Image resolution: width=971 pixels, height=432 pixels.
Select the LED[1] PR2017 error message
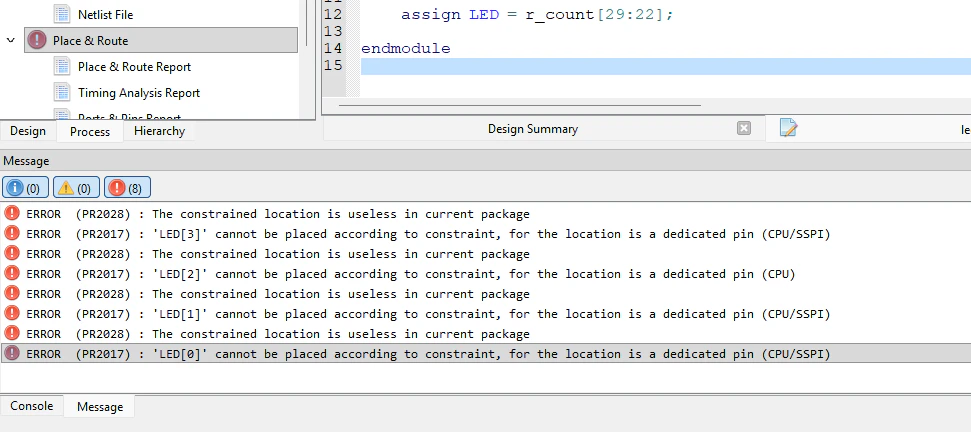(x=486, y=314)
